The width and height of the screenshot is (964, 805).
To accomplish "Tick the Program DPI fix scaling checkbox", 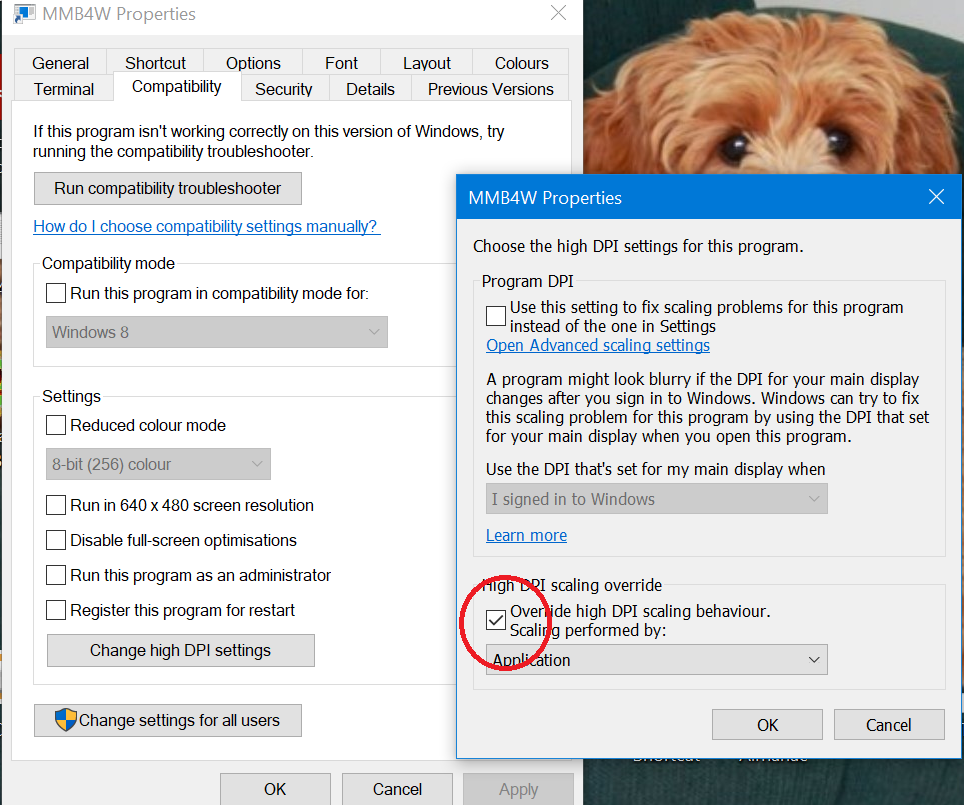I will pos(496,317).
